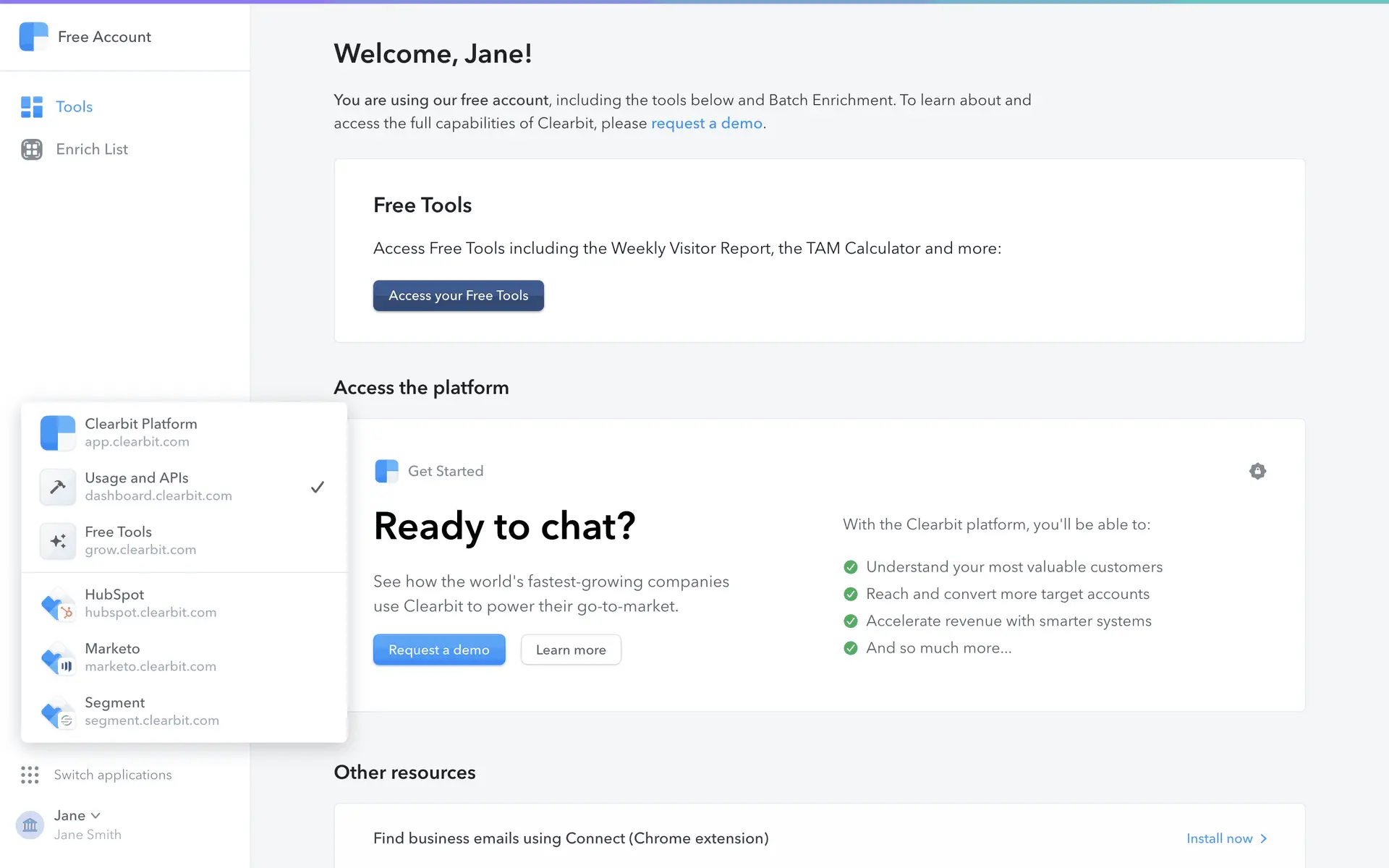Open Tools from the sidebar
This screenshot has width=1389, height=868.
(74, 107)
